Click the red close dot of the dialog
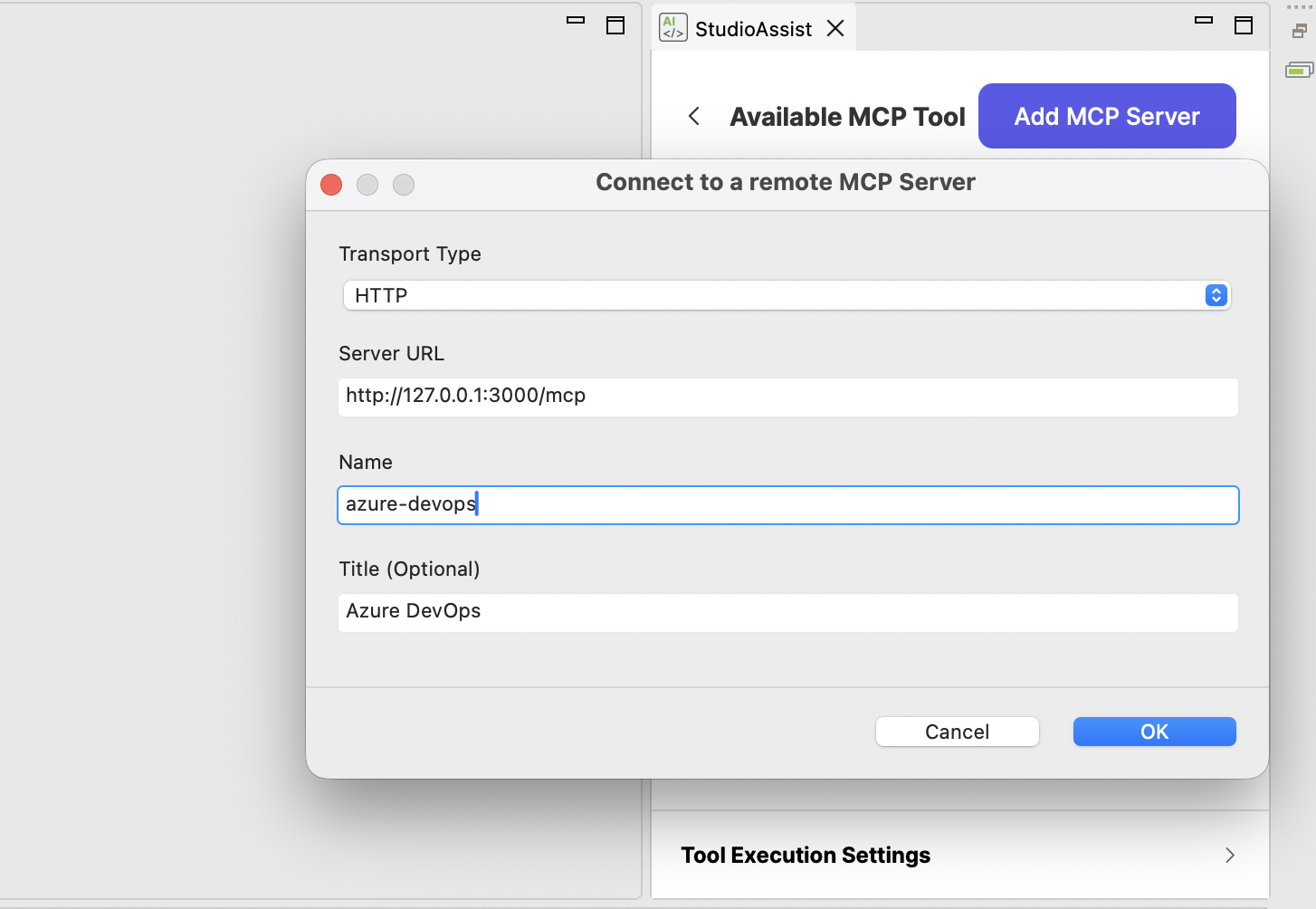The height and width of the screenshot is (909, 1316). pos(331,185)
